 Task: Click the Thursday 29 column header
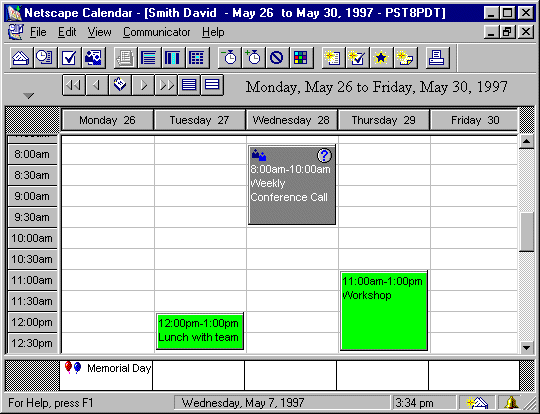pos(384,120)
